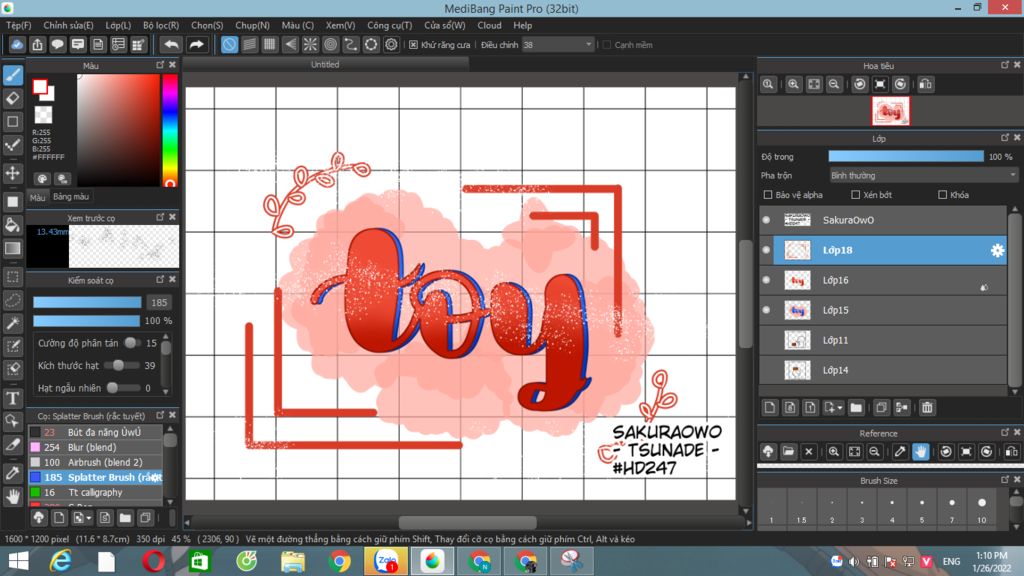Enable the concentric circle snap guide
Image resolution: width=1024 pixels, height=576 pixels.
coord(330,44)
